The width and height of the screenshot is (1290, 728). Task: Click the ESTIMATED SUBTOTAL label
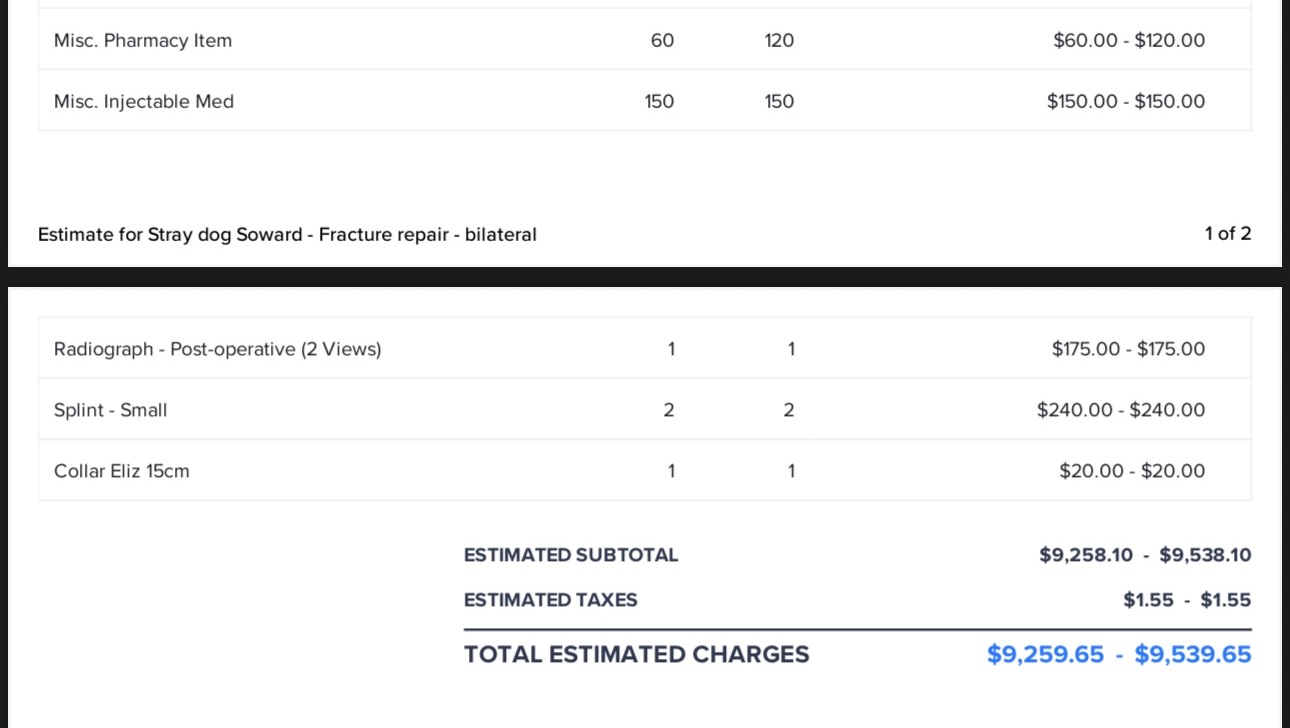[571, 555]
